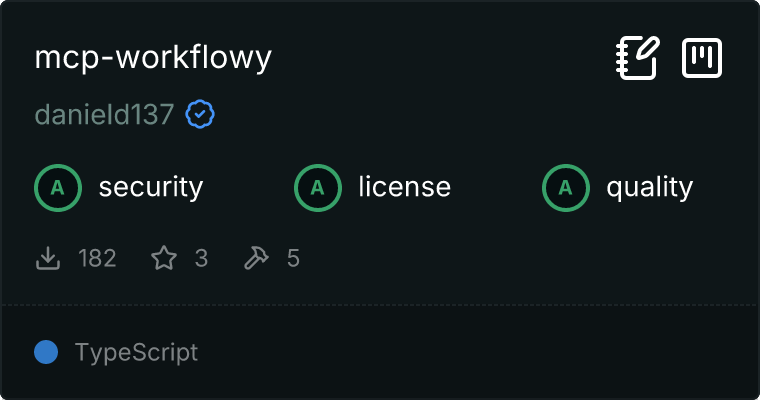This screenshot has height=400, width=760.
Task: Select the license label text
Action: point(404,187)
